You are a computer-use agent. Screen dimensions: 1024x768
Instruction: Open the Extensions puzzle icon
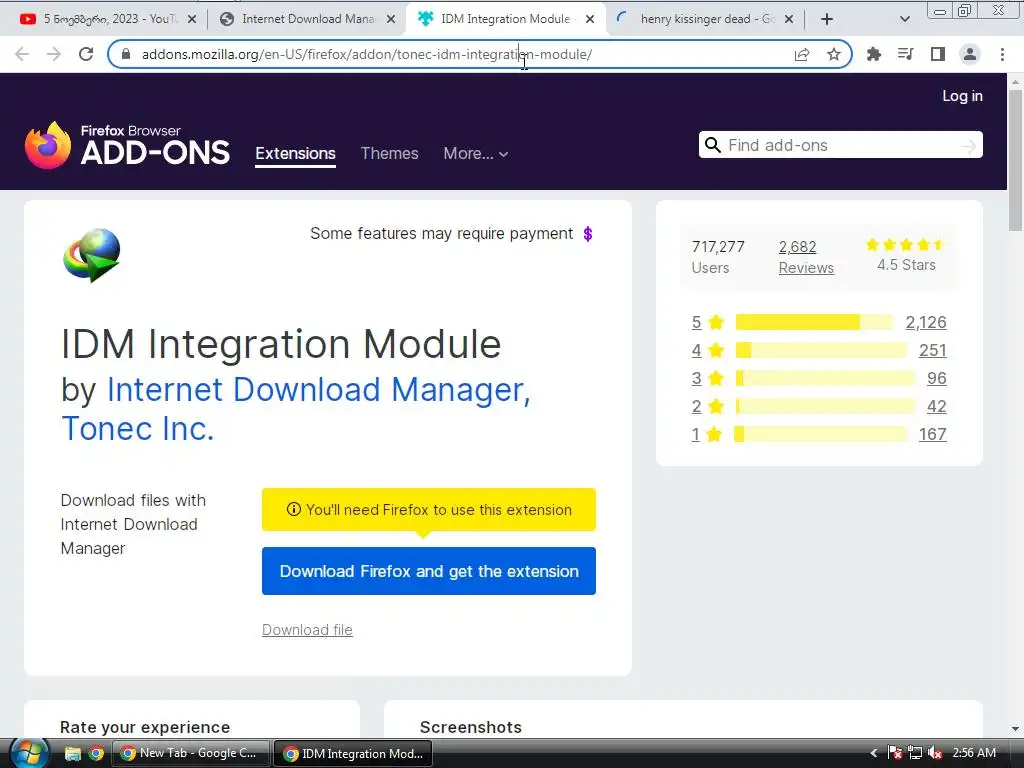coord(874,54)
